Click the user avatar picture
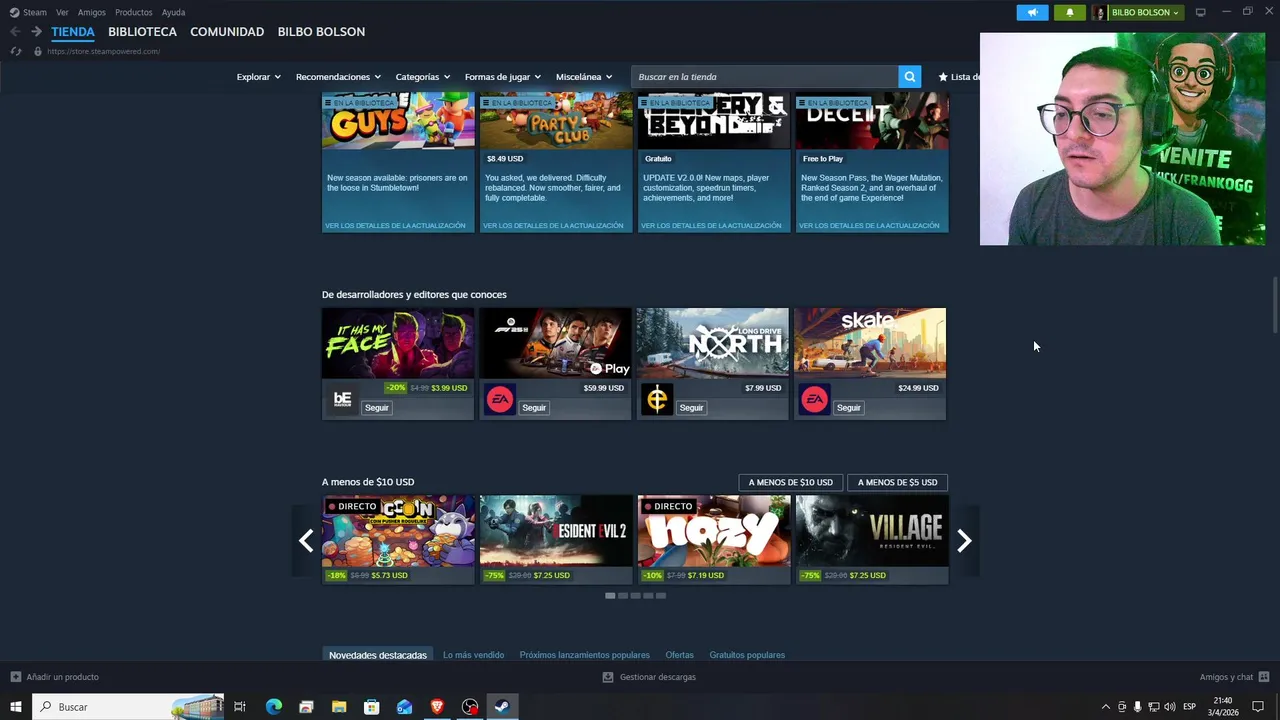 (x=1100, y=13)
